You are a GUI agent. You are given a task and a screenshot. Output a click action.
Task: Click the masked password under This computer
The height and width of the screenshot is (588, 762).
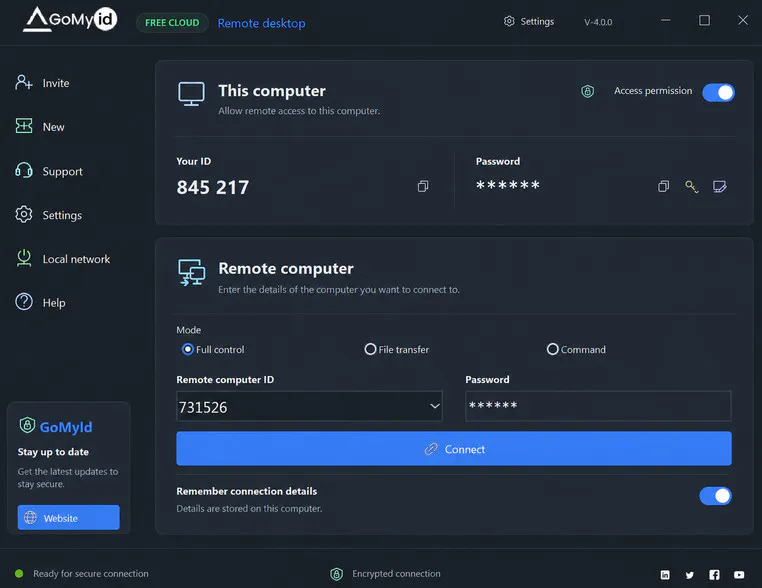tap(508, 185)
